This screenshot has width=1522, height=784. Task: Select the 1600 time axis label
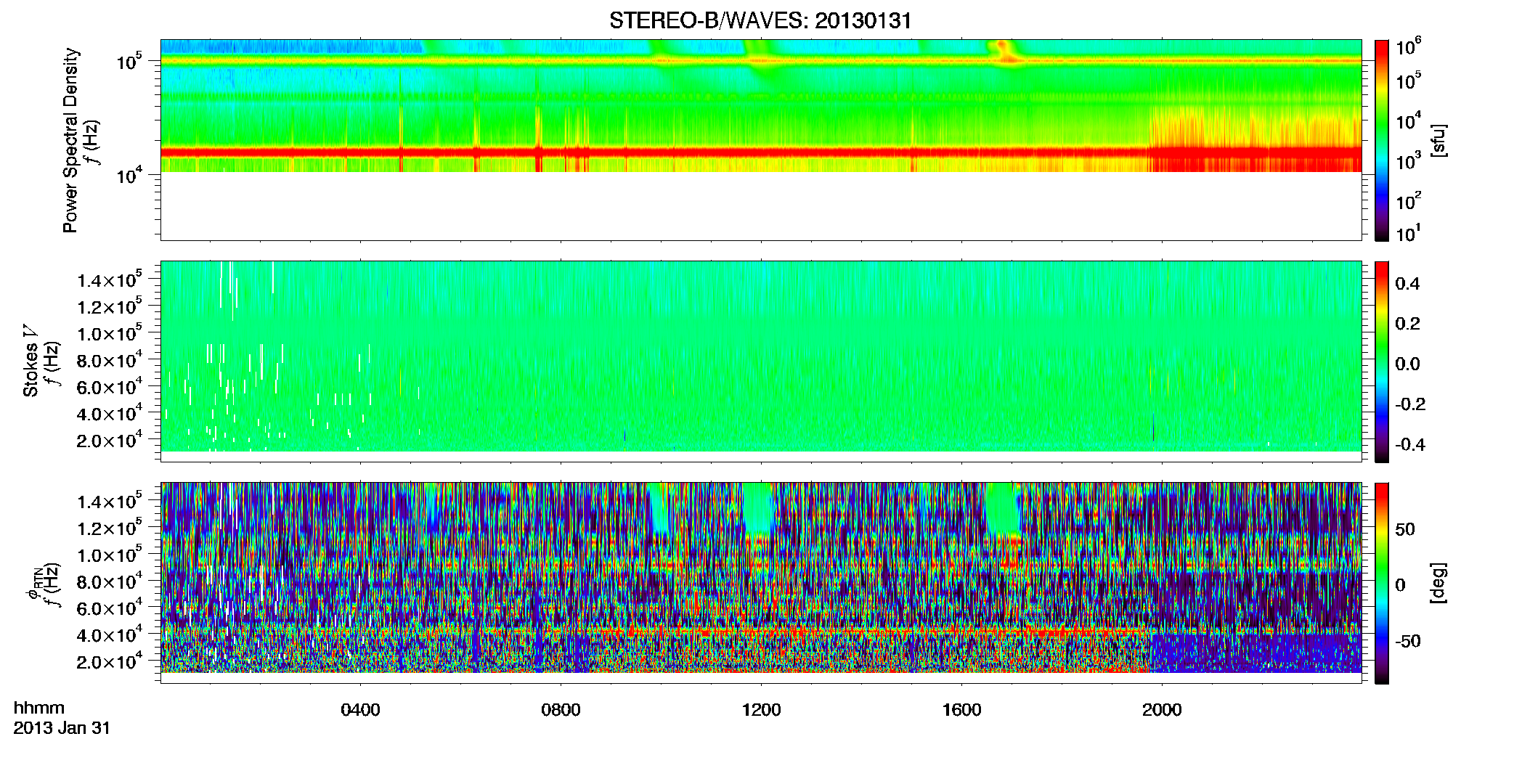(961, 710)
